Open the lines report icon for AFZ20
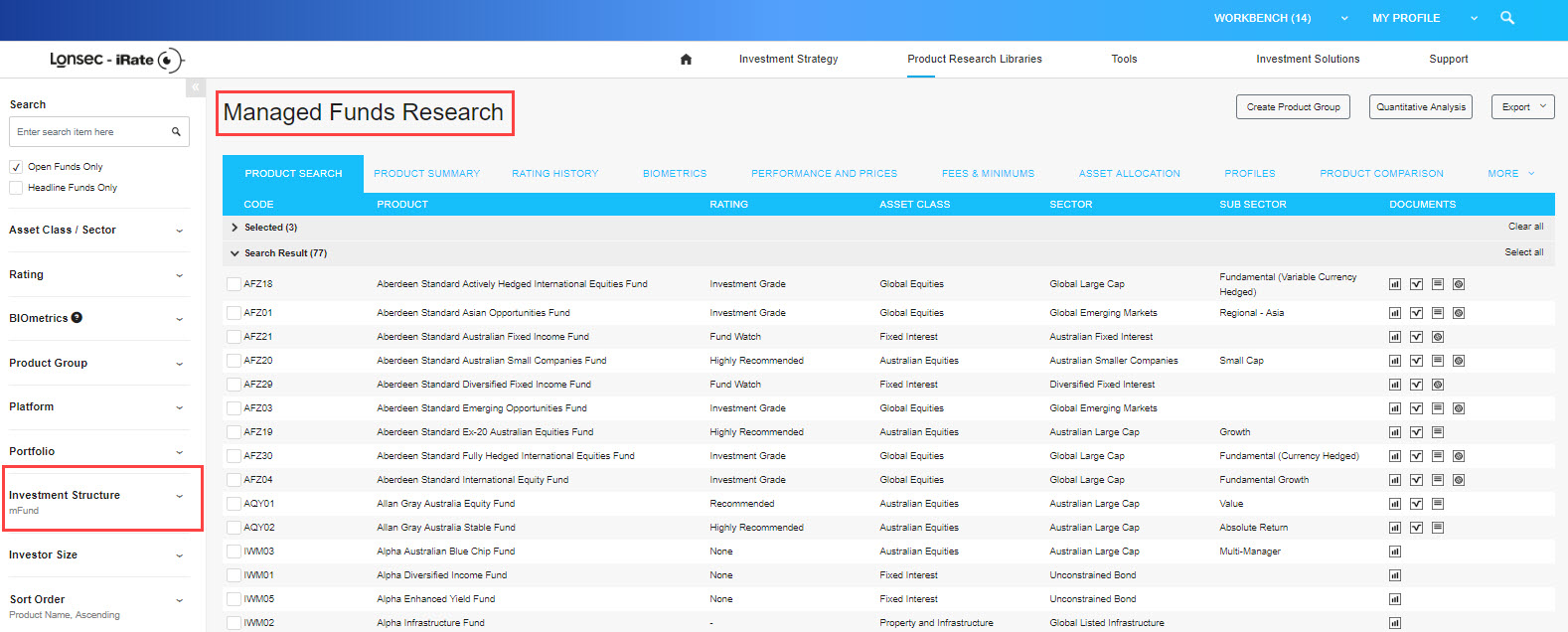The image size is (1568, 632). tap(1438, 361)
